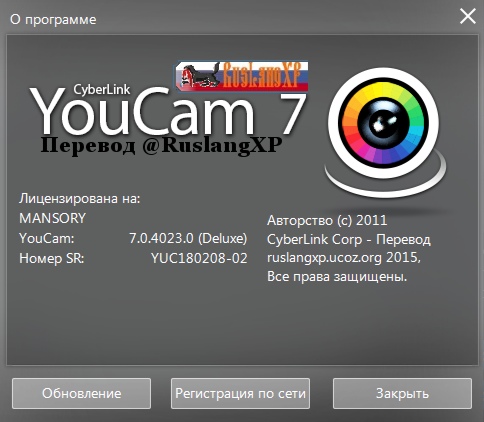Click the YouCam webcam lens logo
The height and width of the screenshot is (422, 484).
point(385,133)
